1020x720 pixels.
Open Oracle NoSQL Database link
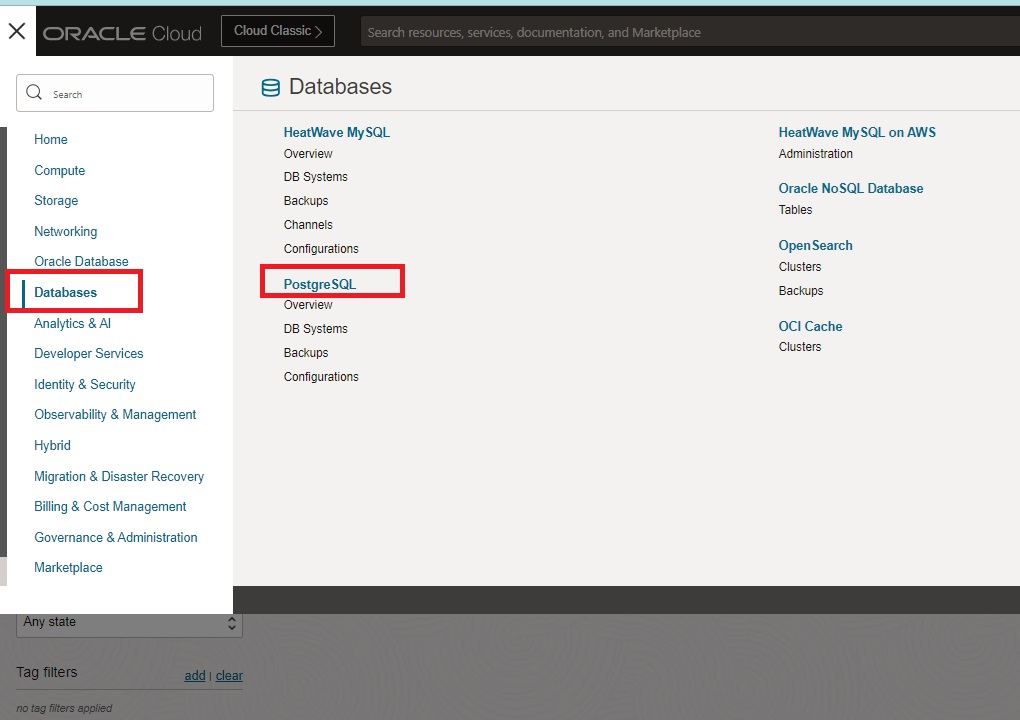point(851,188)
